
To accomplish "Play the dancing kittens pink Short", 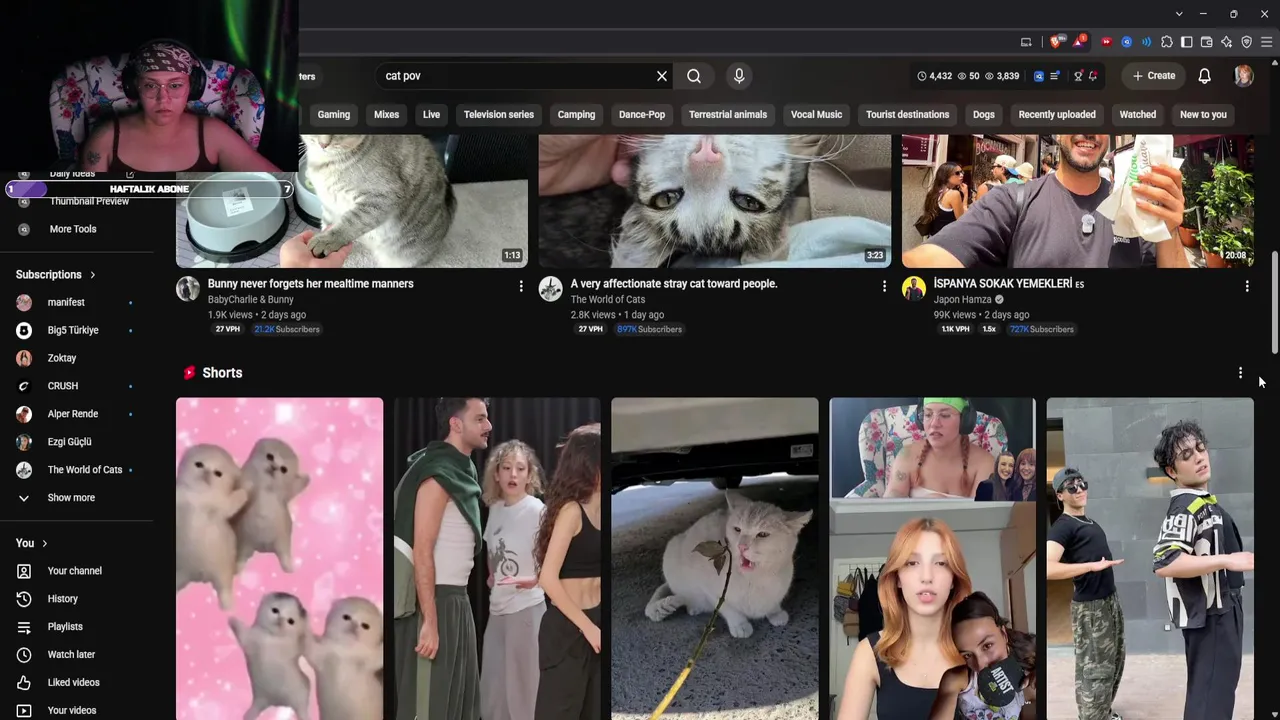I will [280, 559].
